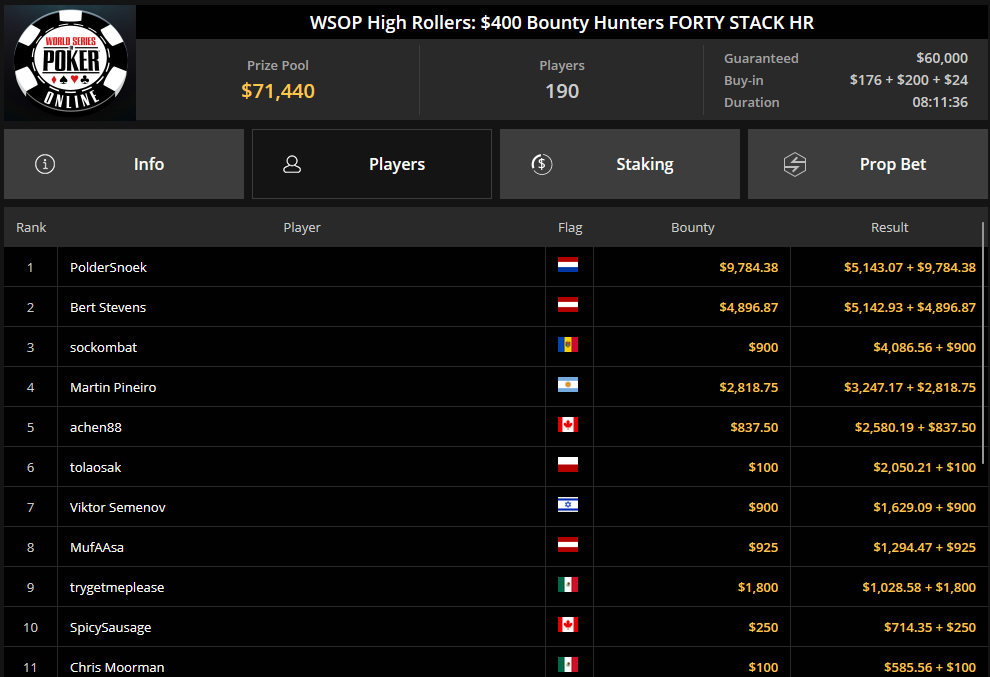This screenshot has width=990, height=677.
Task: Click PolderSnoek's Netherlands flag
Action: tap(568, 265)
